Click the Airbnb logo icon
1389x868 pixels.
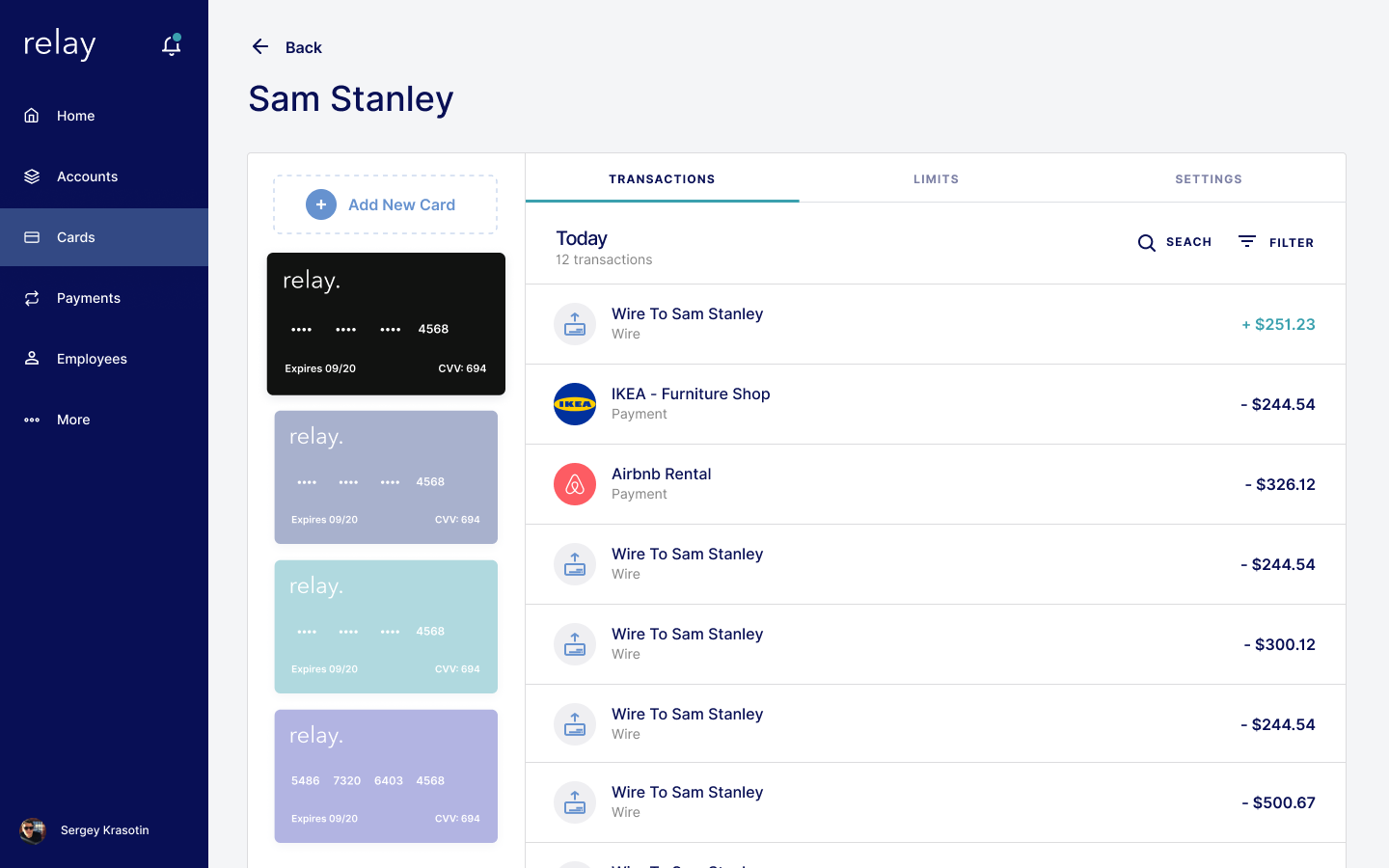[575, 484]
